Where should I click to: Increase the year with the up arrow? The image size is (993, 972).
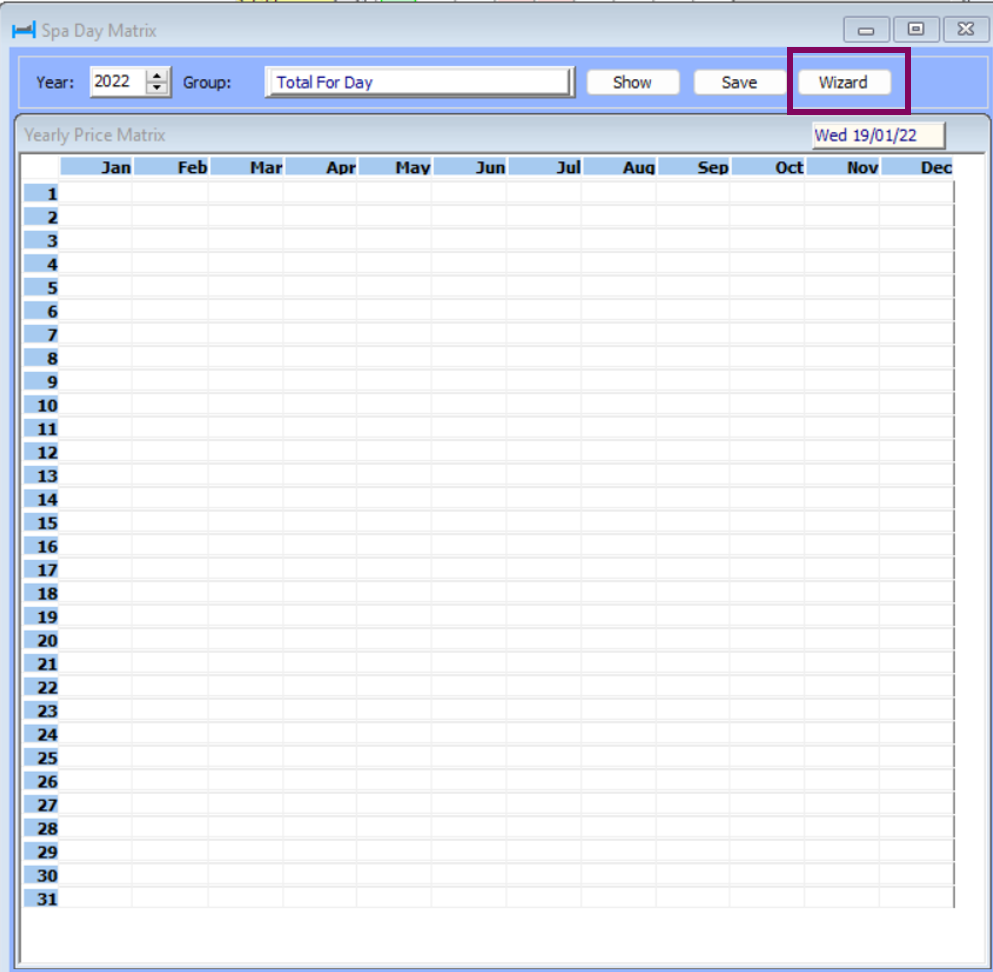pyautogui.click(x=156, y=75)
